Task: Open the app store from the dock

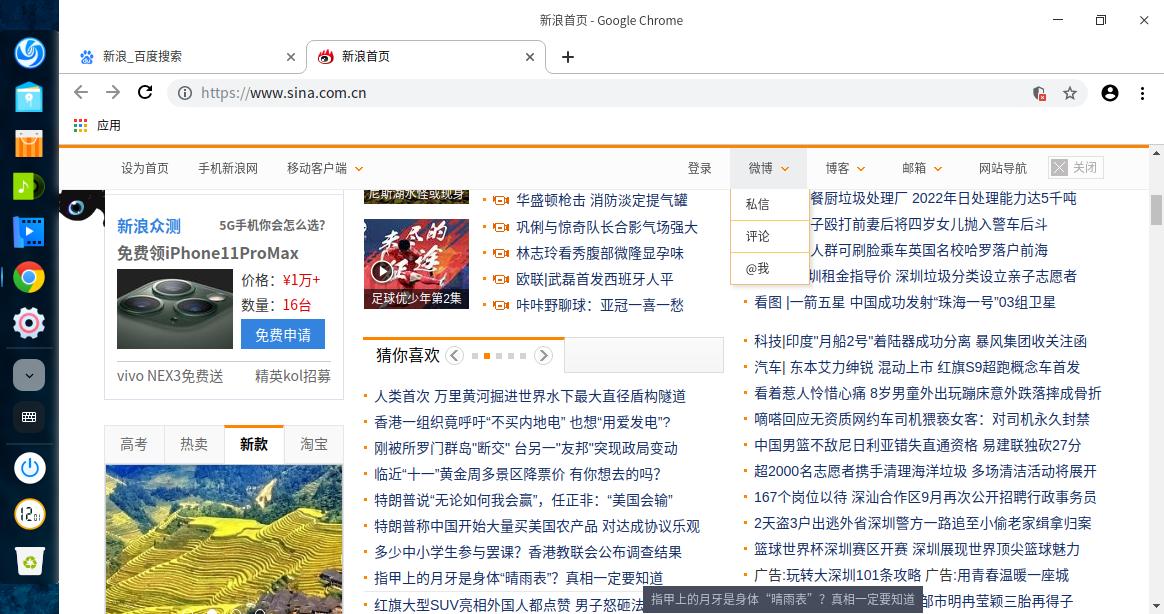Action: (x=29, y=143)
